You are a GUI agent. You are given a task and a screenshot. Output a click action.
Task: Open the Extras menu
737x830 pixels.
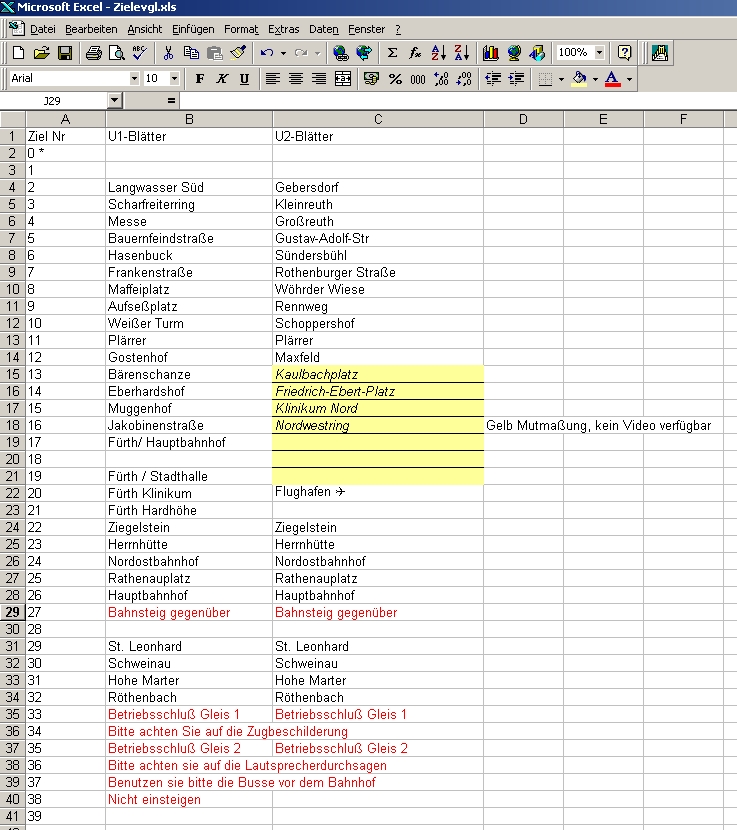[284, 30]
